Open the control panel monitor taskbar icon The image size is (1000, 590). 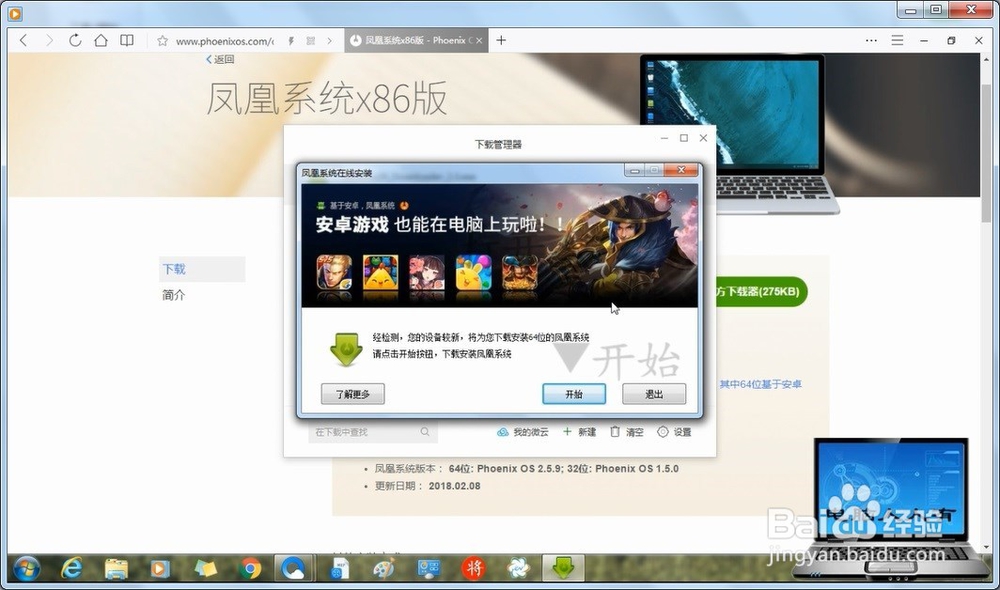pos(428,568)
